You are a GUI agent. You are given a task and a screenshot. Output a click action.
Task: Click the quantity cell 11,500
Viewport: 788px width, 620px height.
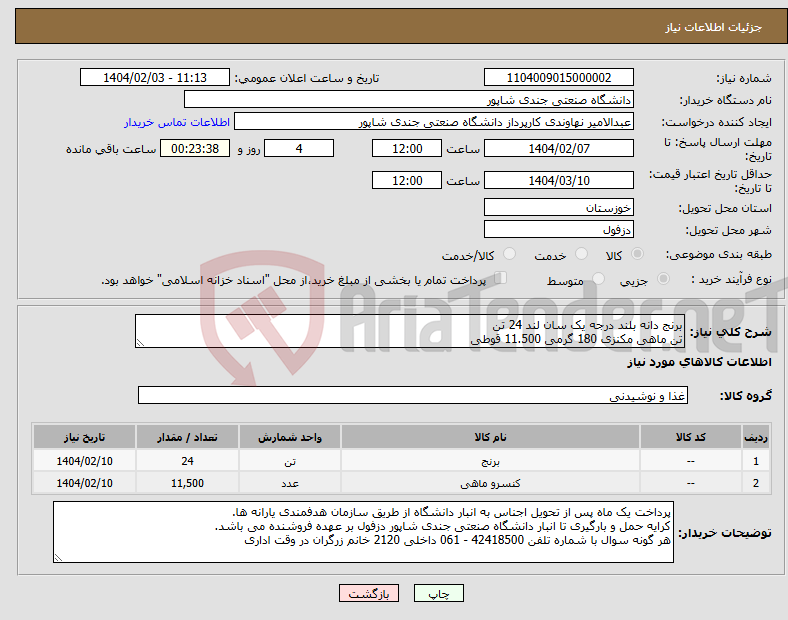pos(187,483)
